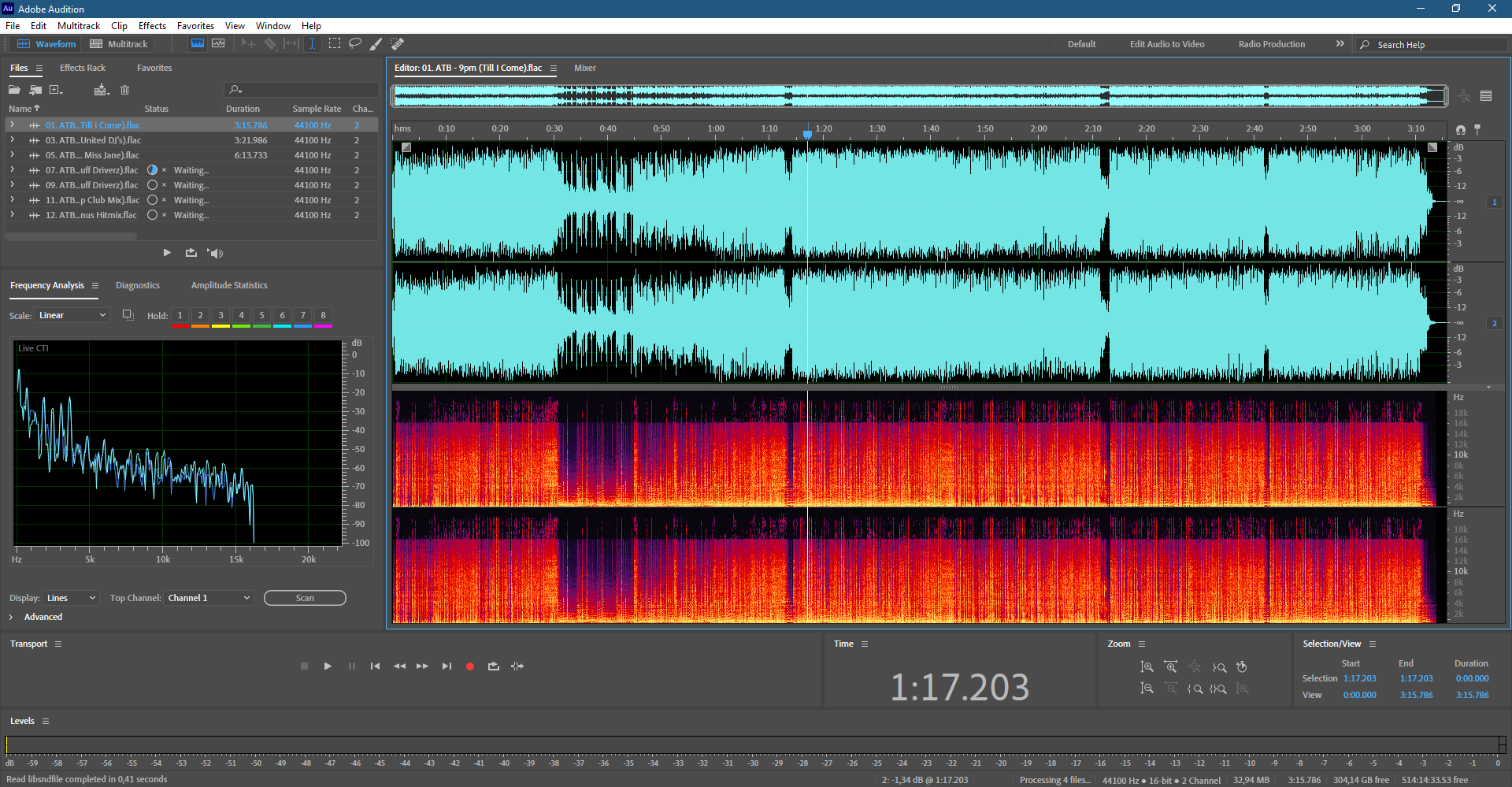1512x787 pixels.
Task: Switch to Multitrack view
Action: 119,44
